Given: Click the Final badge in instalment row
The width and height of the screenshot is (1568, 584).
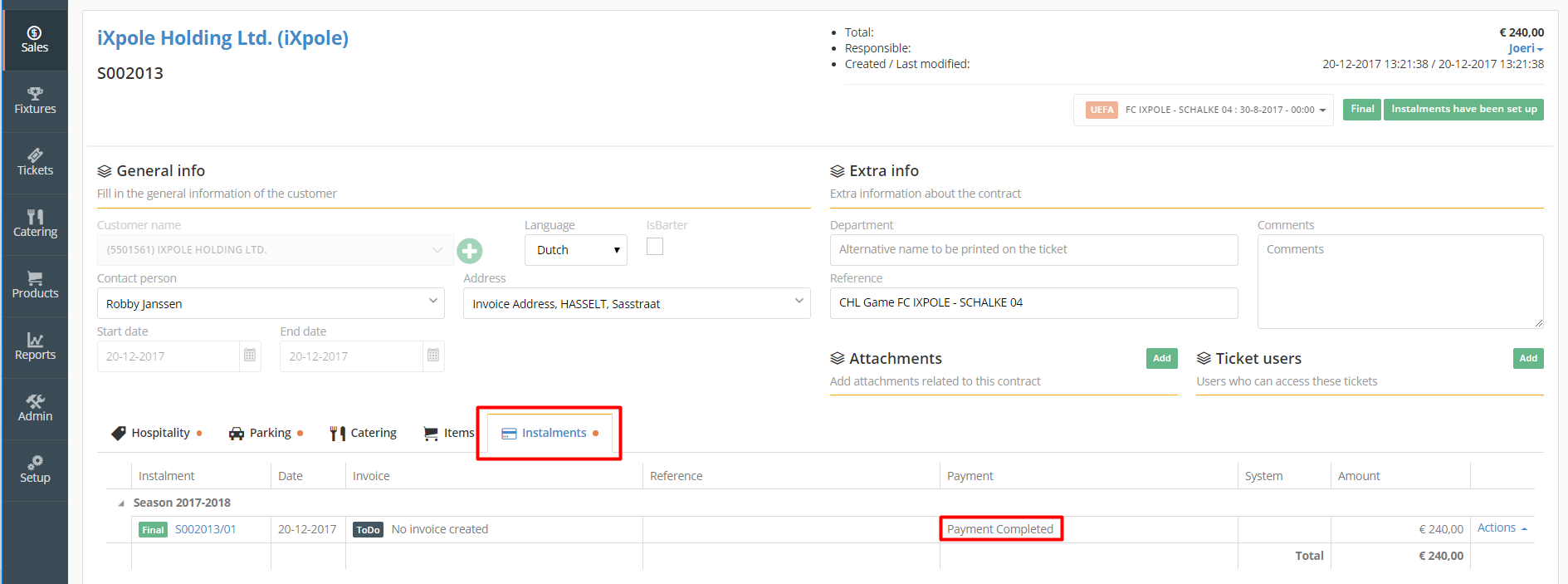Looking at the screenshot, I should 153,530.
